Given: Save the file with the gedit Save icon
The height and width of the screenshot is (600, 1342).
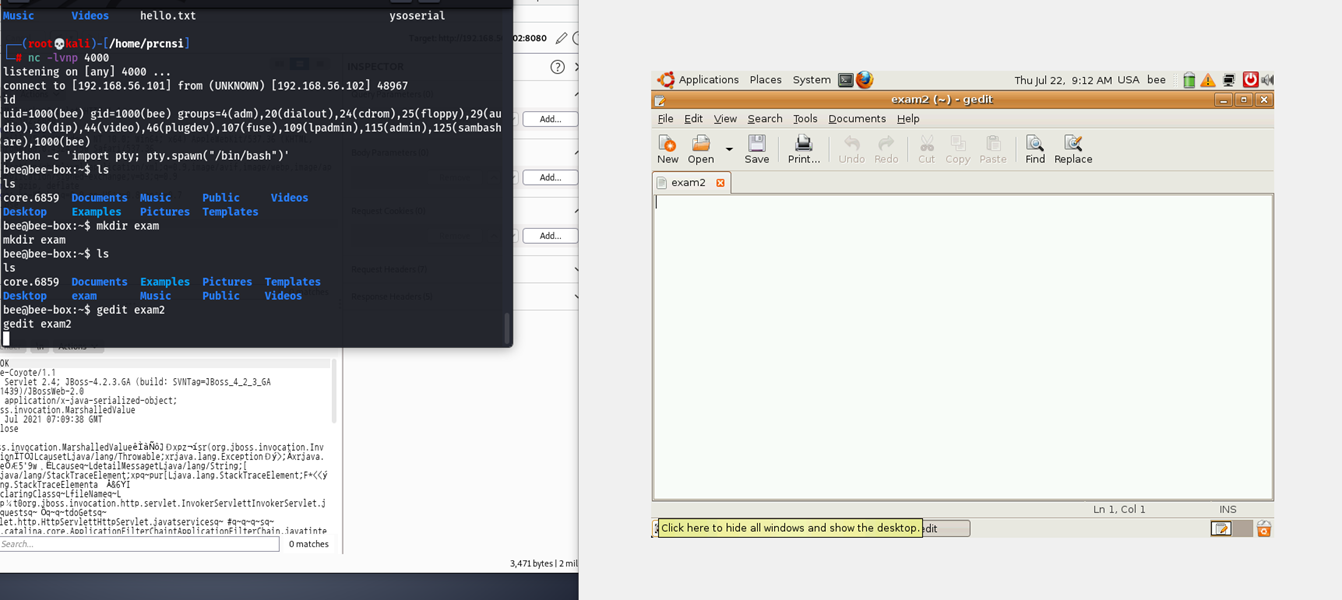Looking at the screenshot, I should 757,149.
